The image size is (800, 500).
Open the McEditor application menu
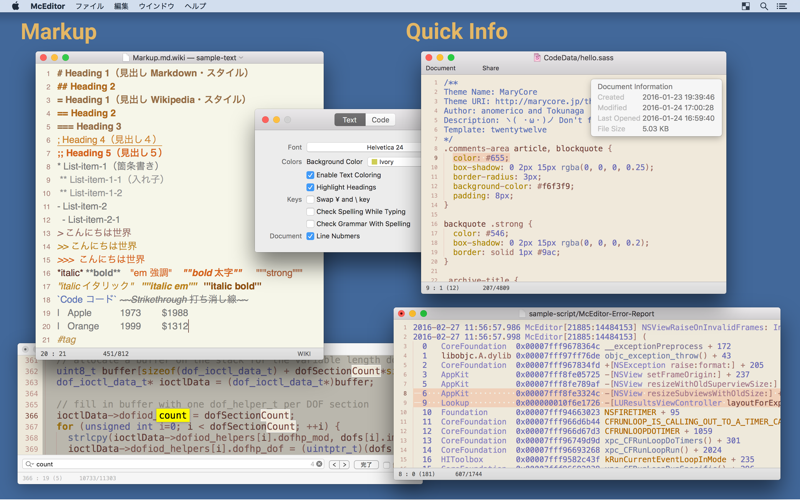click(x=47, y=6)
